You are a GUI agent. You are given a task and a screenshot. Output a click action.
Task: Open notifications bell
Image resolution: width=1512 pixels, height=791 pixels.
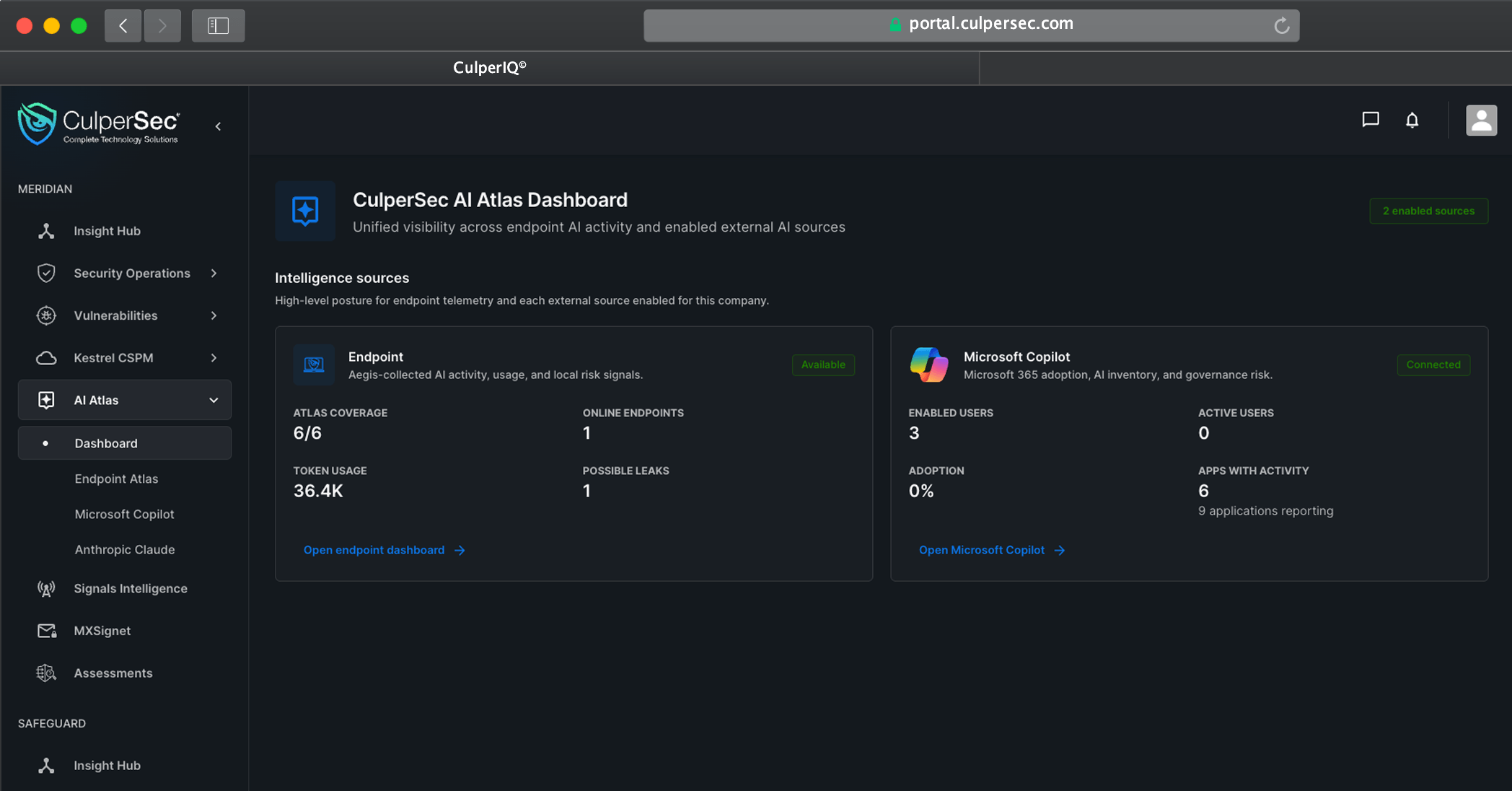coord(1412,120)
